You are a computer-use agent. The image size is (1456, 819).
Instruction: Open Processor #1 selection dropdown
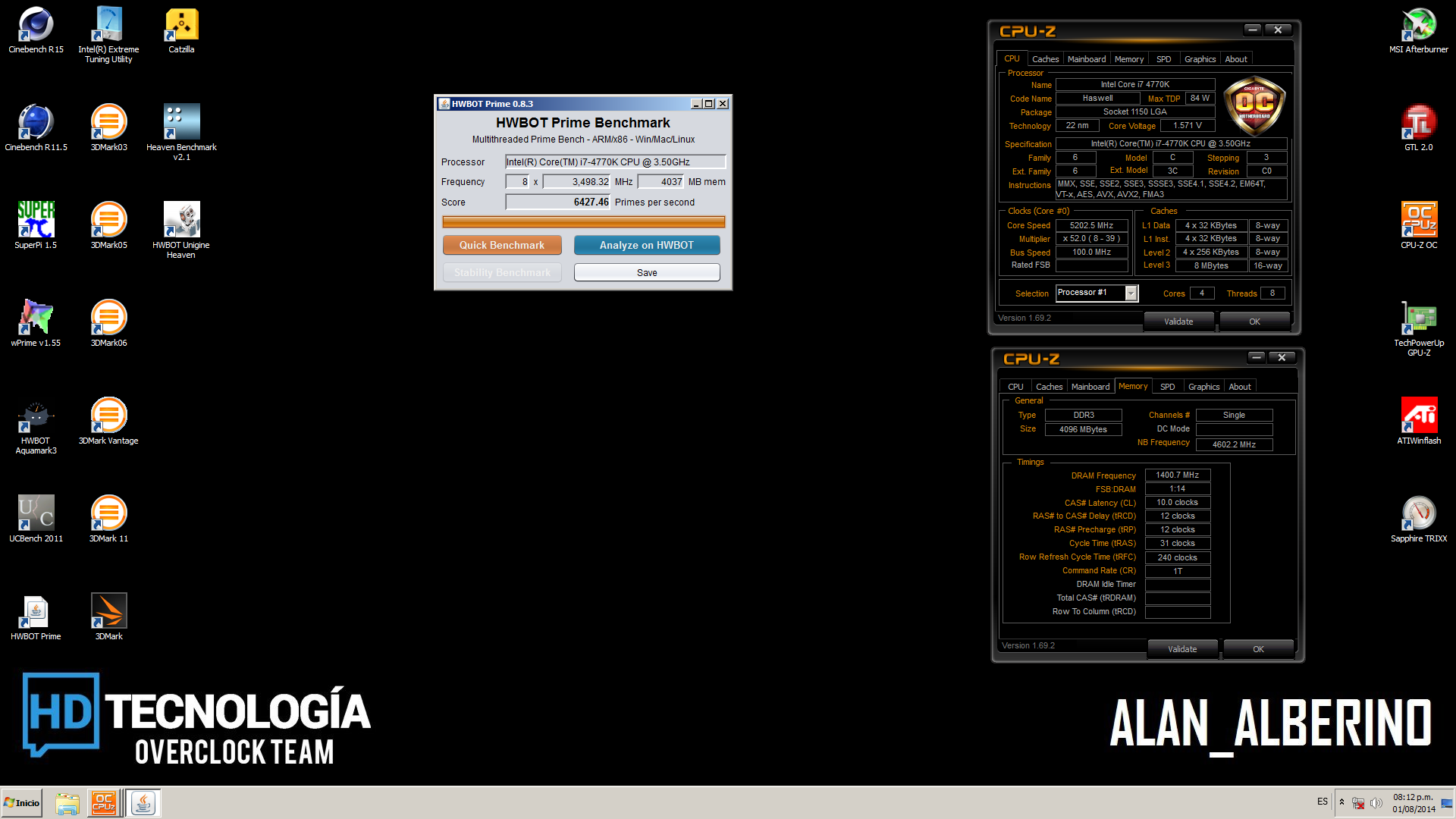[x=1131, y=293]
